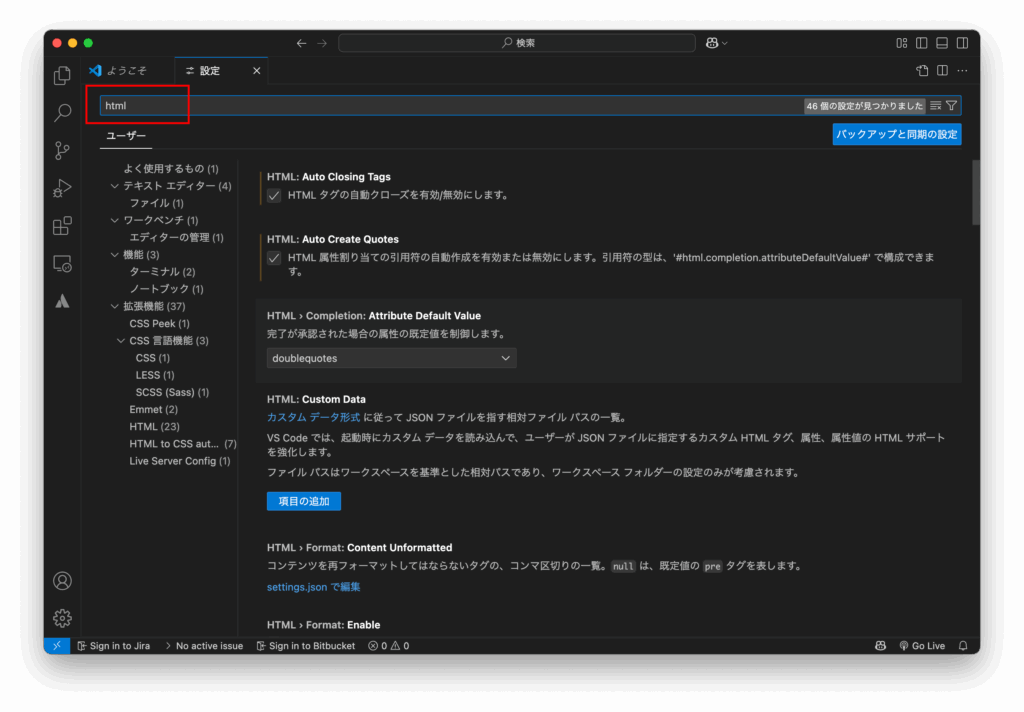Open the Search view in activity bar
Image resolution: width=1024 pixels, height=712 pixels.
pyautogui.click(x=62, y=113)
